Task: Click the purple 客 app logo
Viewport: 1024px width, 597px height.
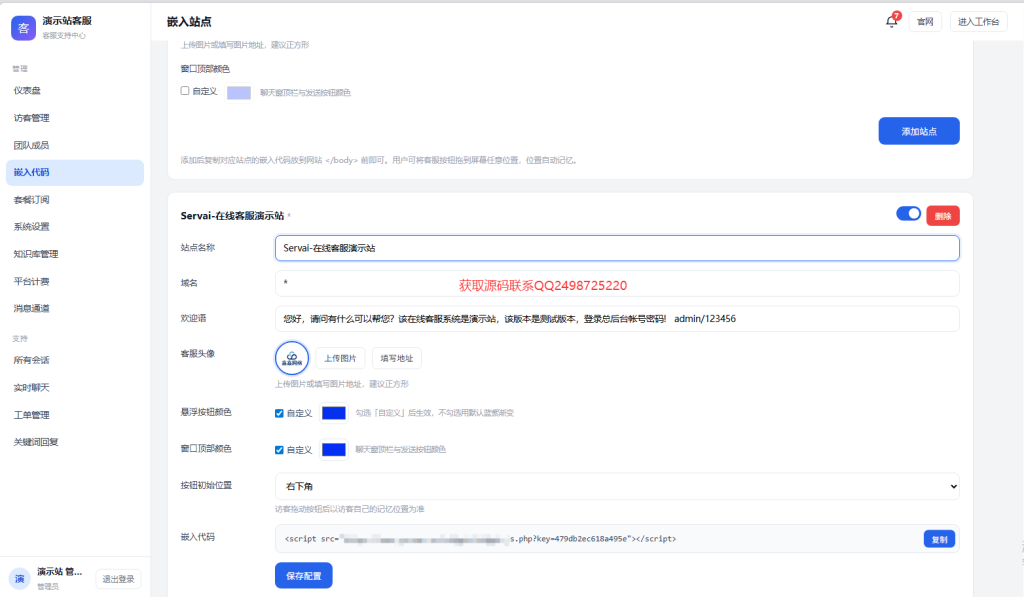Action: 24,28
